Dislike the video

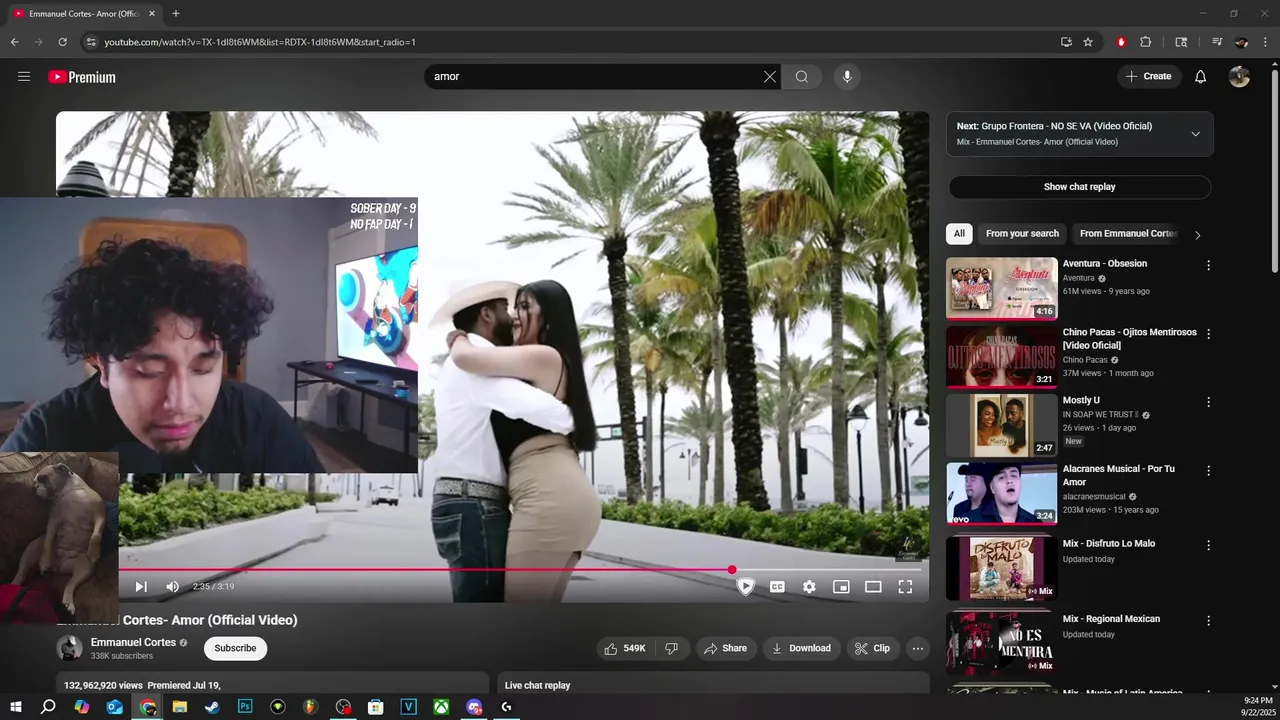pos(672,648)
